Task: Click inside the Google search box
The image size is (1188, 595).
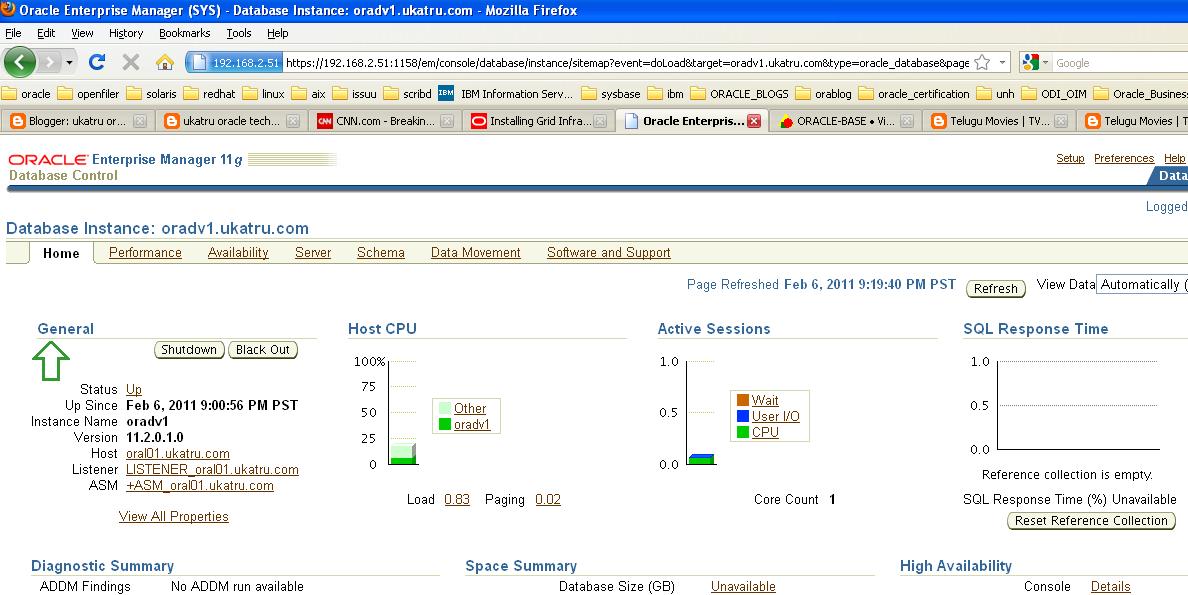Action: click(1121, 63)
